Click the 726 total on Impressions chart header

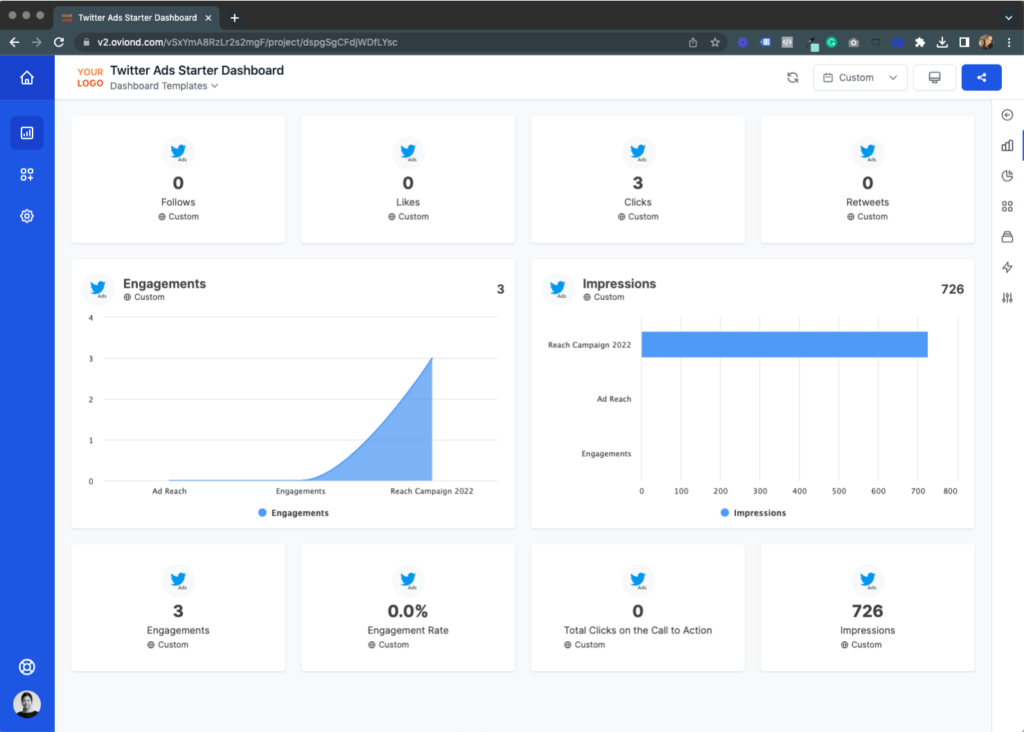952,289
